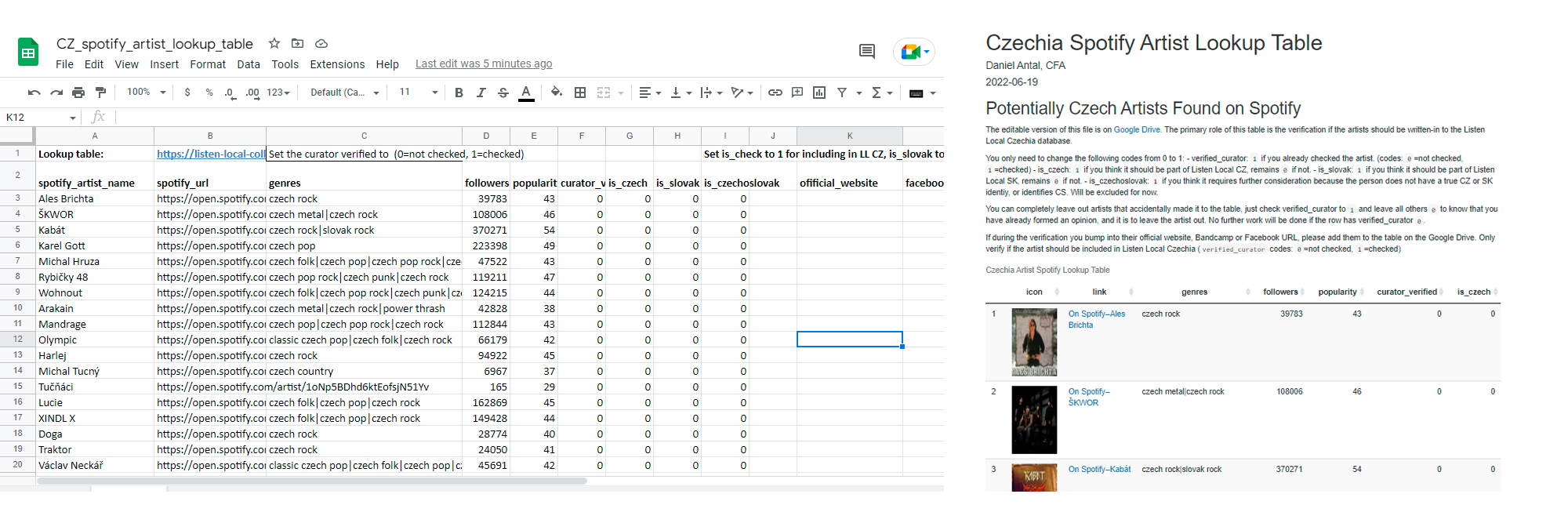Move the document using the folder icon
The width and height of the screenshot is (1568, 523).
297,44
